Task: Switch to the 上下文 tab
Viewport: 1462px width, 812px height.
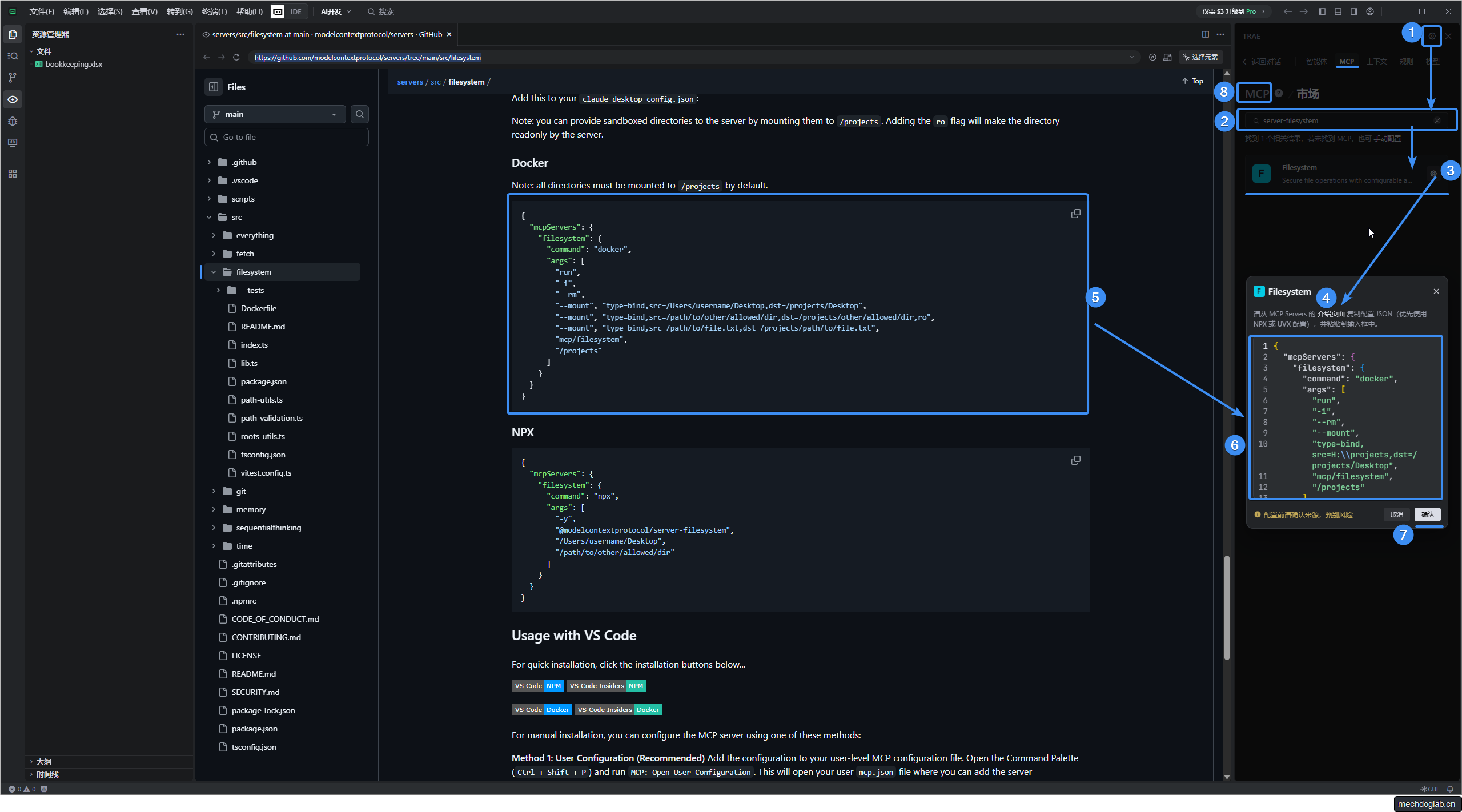Action: [1376, 62]
